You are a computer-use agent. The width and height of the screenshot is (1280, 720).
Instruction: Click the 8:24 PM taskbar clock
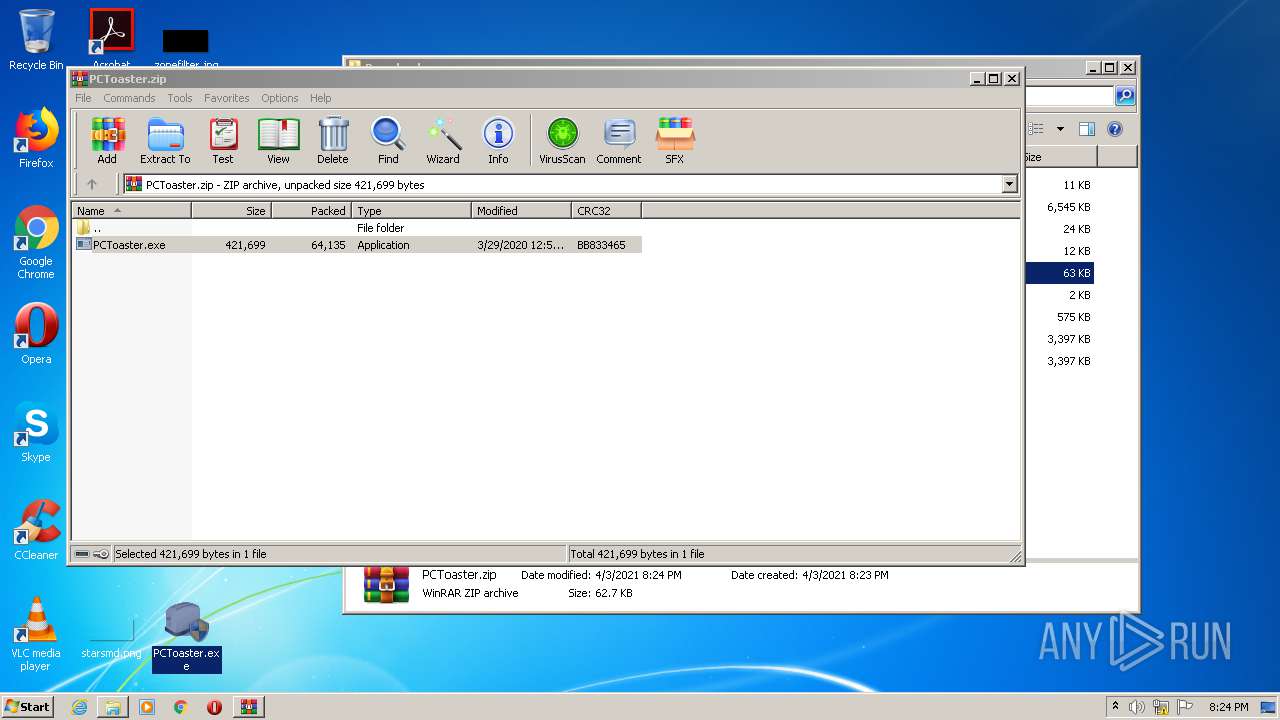point(1228,707)
